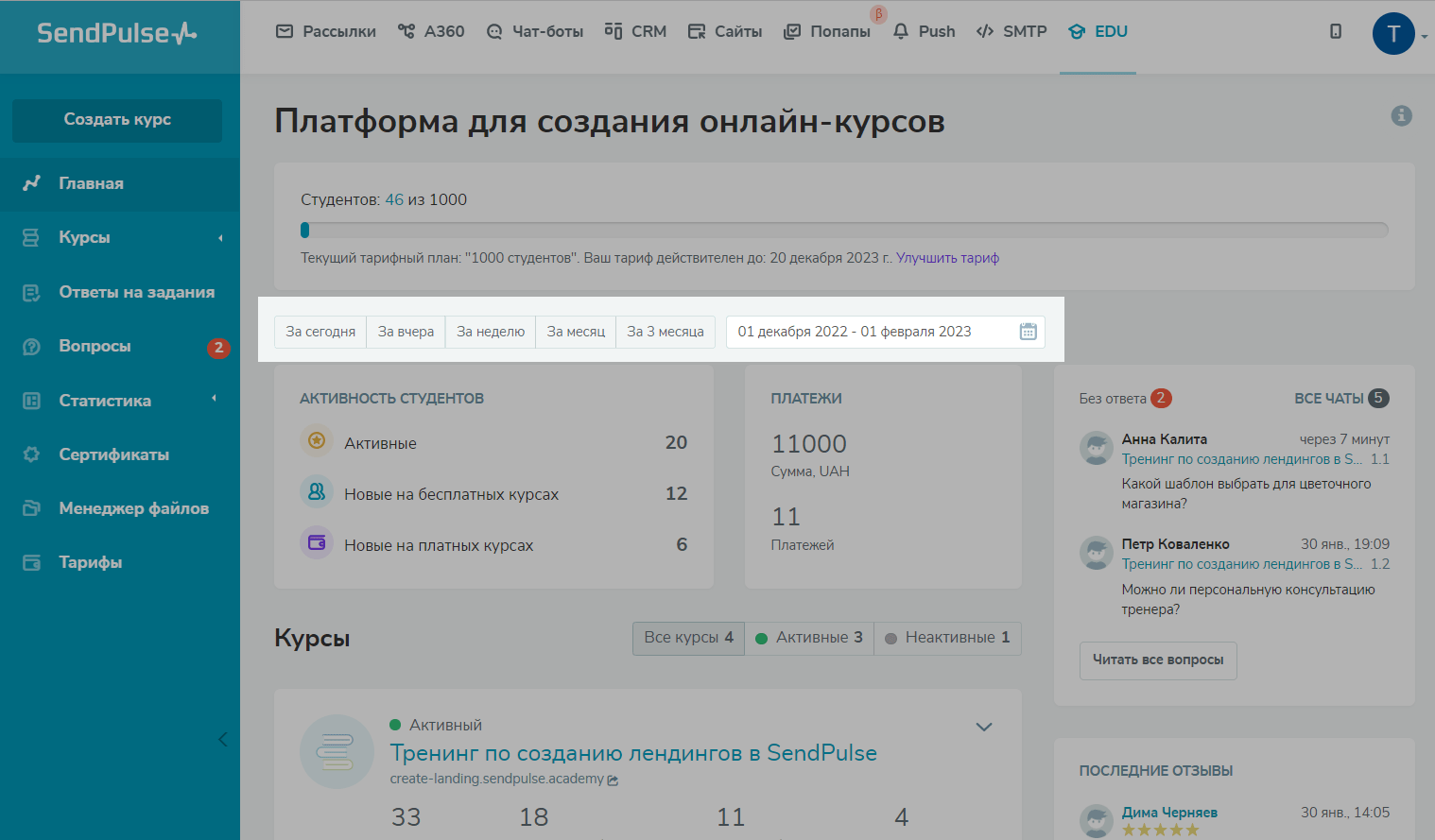The width and height of the screenshot is (1435, 840).
Task: Click the course thumbnail image
Action: pyautogui.click(x=337, y=752)
